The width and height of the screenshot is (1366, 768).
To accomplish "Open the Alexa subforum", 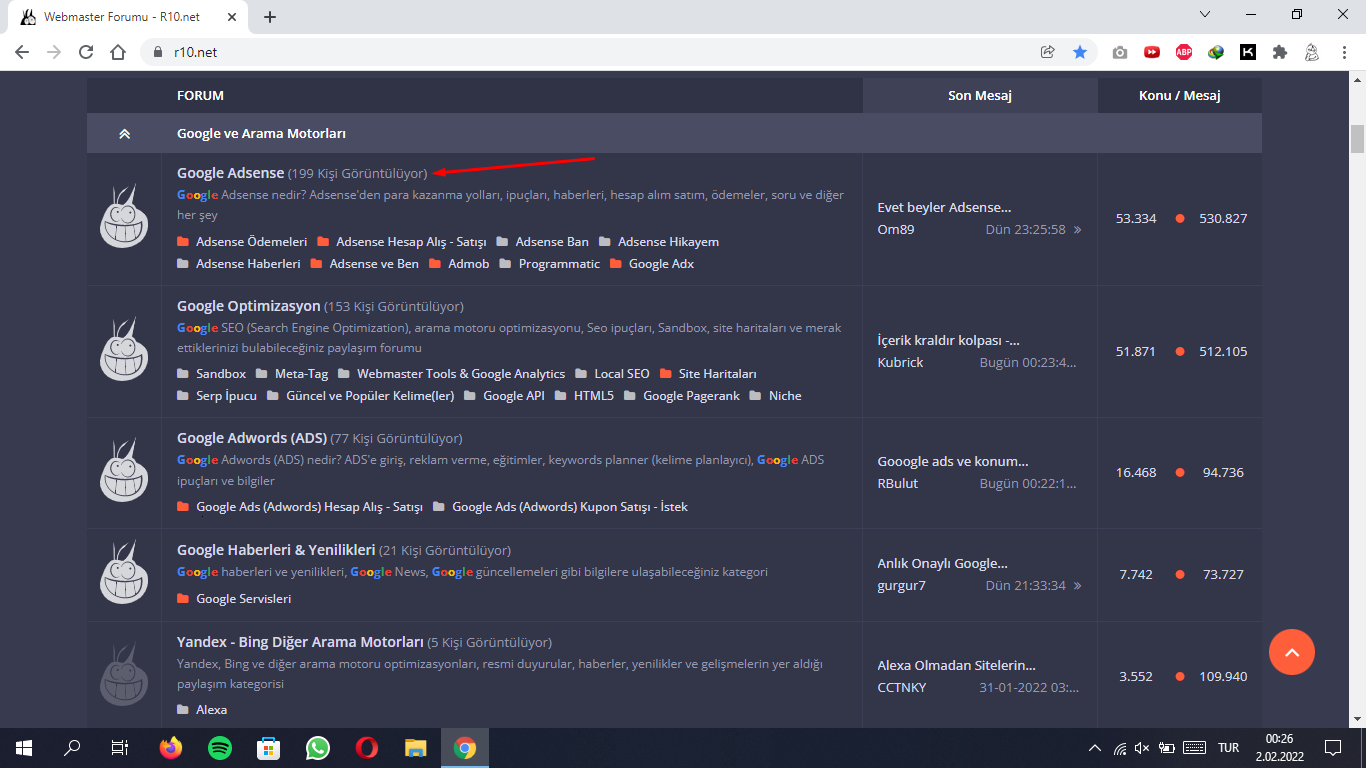I will [x=212, y=710].
